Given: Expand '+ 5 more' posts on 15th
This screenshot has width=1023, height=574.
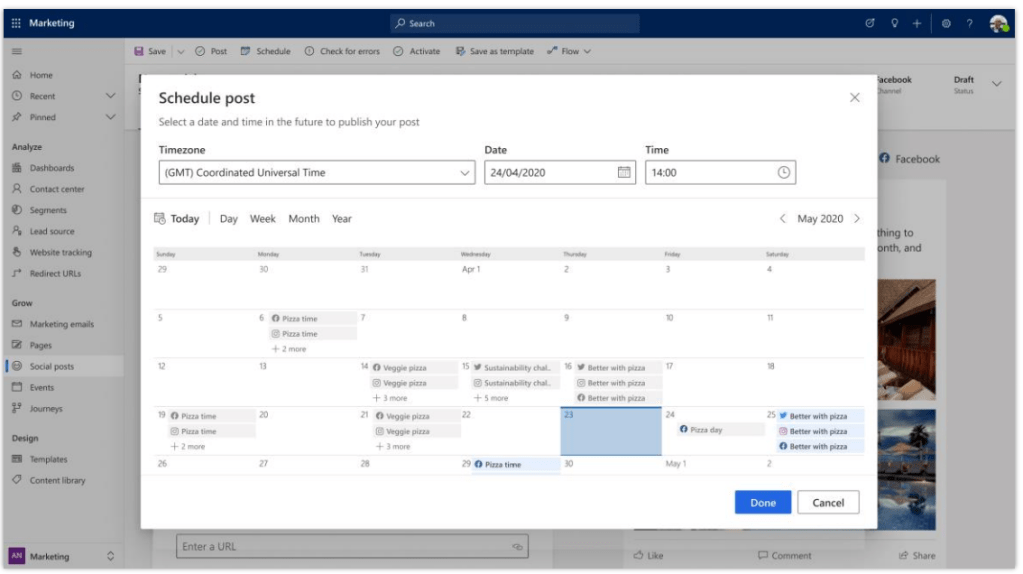Looking at the screenshot, I should tap(490, 398).
